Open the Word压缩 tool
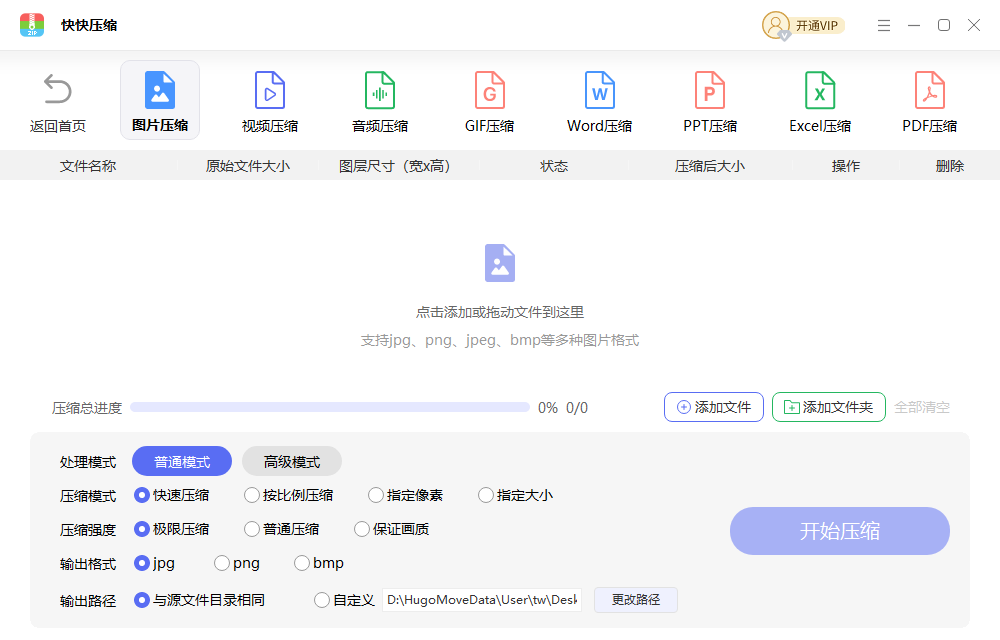 599,101
